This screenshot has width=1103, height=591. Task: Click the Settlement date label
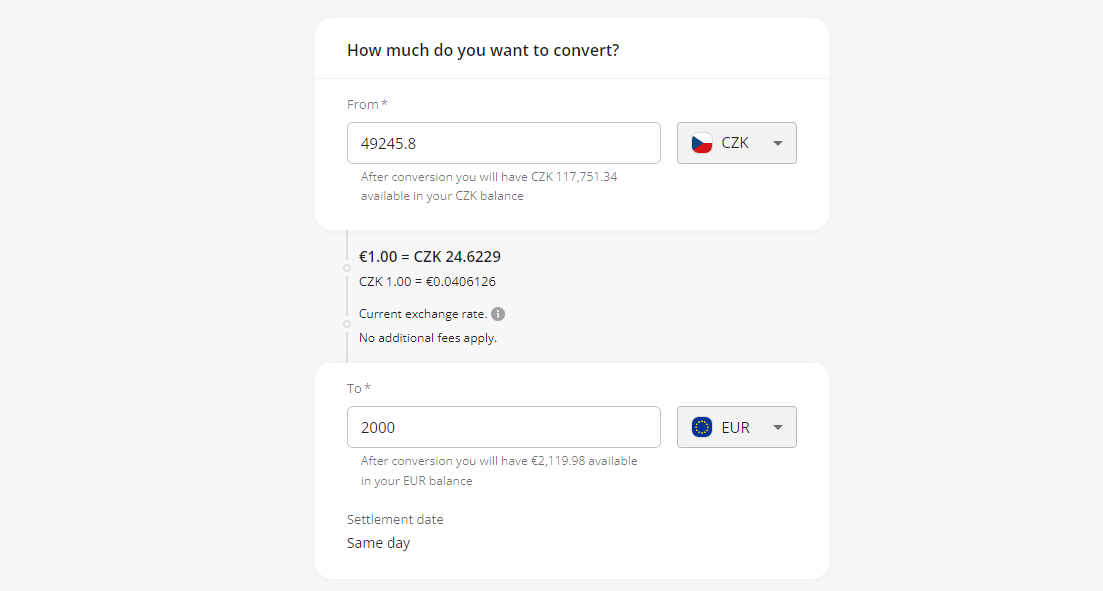pyautogui.click(x=395, y=519)
